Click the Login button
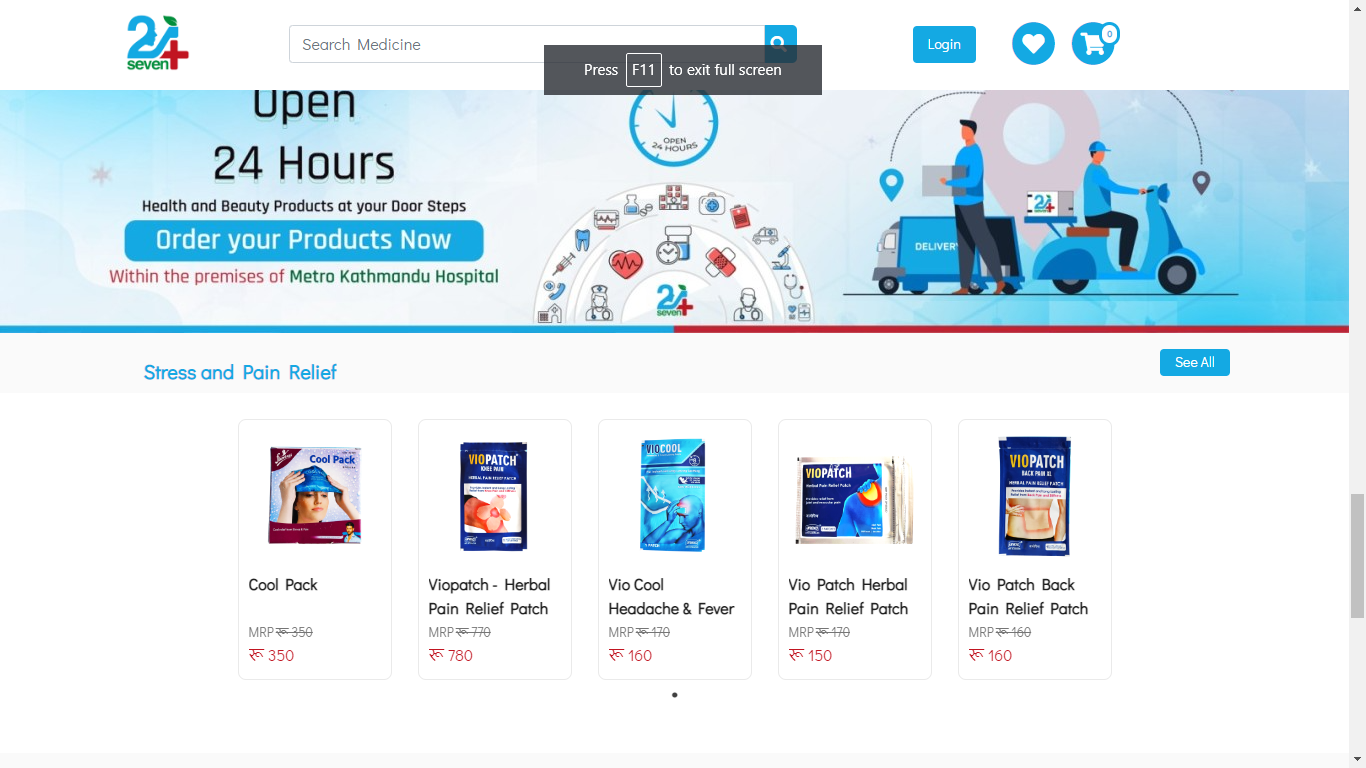1366x768 pixels. [944, 44]
